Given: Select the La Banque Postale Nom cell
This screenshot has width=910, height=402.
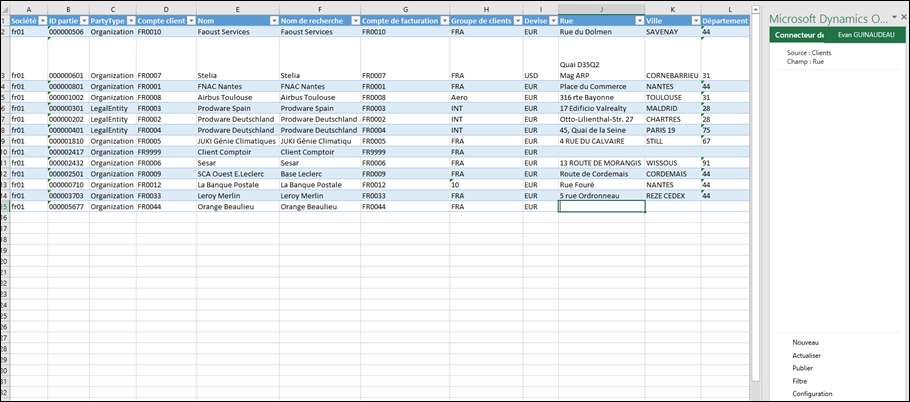Looking at the screenshot, I should click(x=238, y=184).
